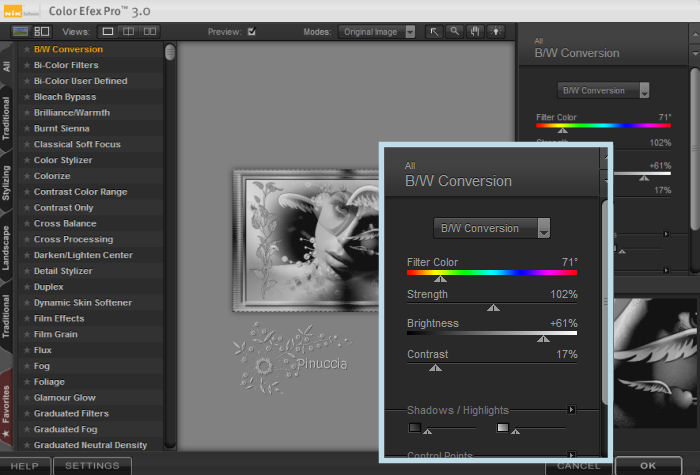The height and width of the screenshot is (475, 700).
Task: Select the split preview view icon
Action: pos(129,31)
